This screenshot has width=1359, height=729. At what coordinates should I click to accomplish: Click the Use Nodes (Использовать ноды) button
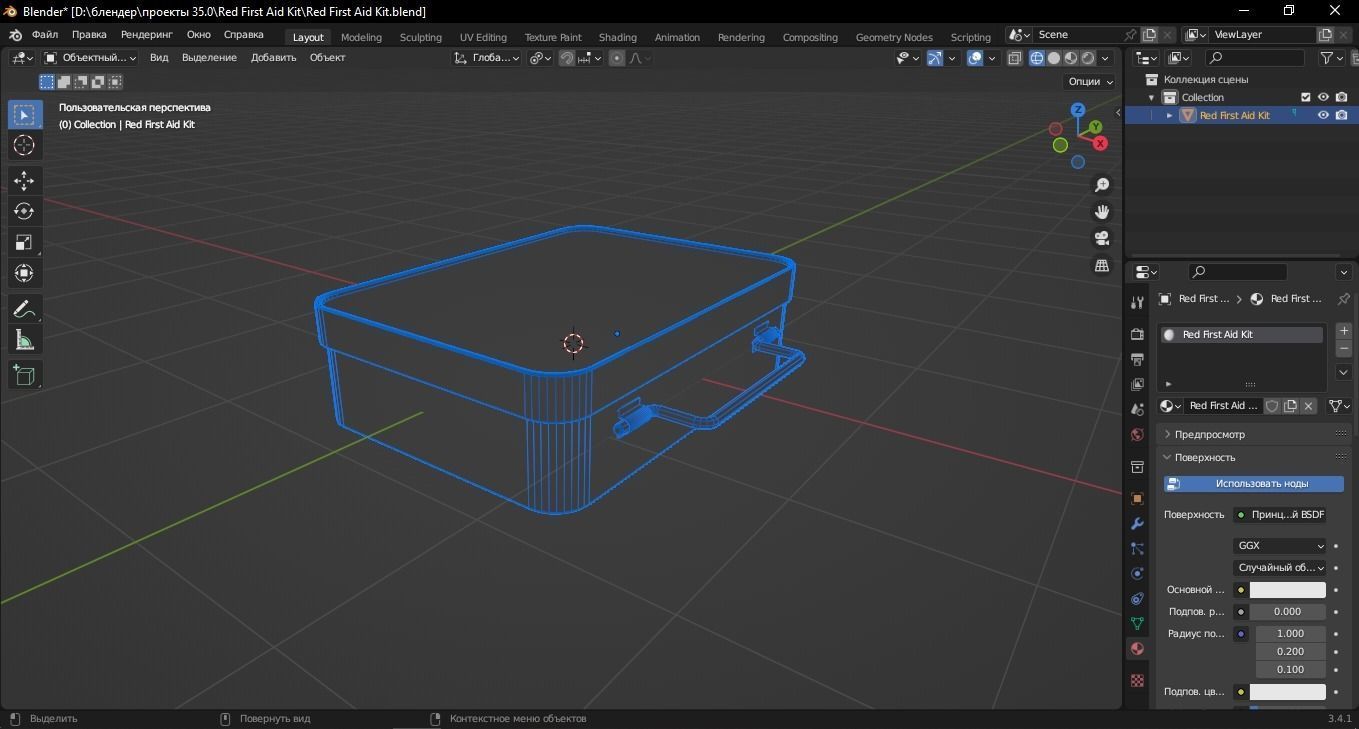1254,484
